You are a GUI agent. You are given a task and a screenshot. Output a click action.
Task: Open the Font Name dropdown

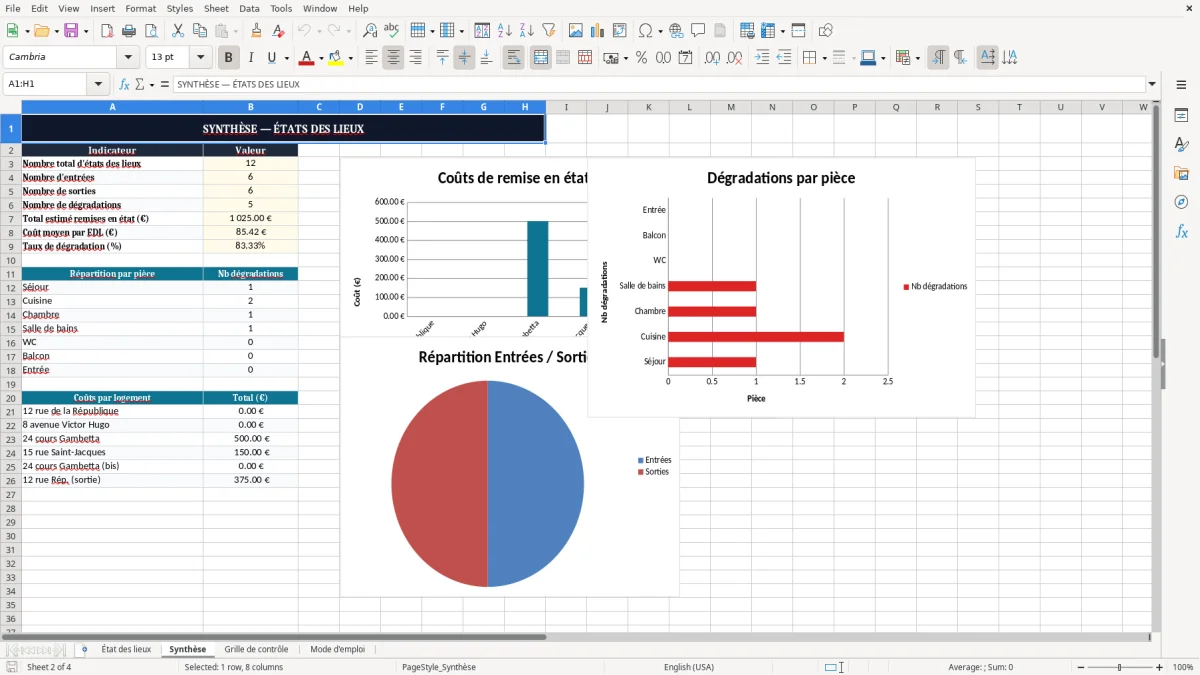(x=128, y=57)
